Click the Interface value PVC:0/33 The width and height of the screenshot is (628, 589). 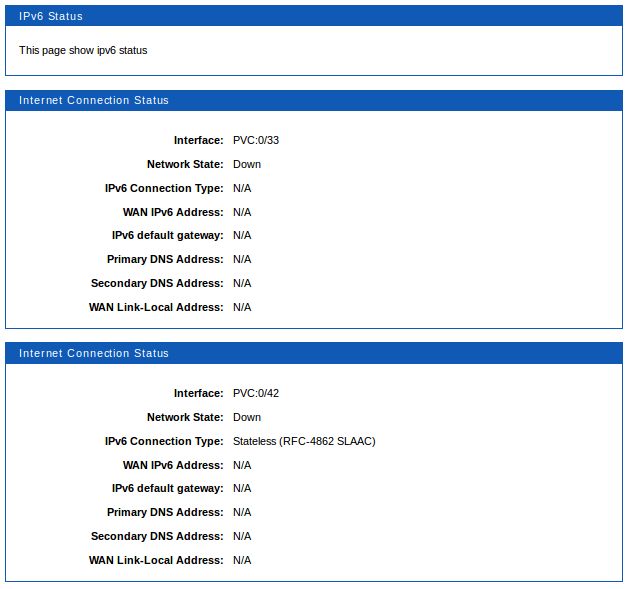click(256, 140)
